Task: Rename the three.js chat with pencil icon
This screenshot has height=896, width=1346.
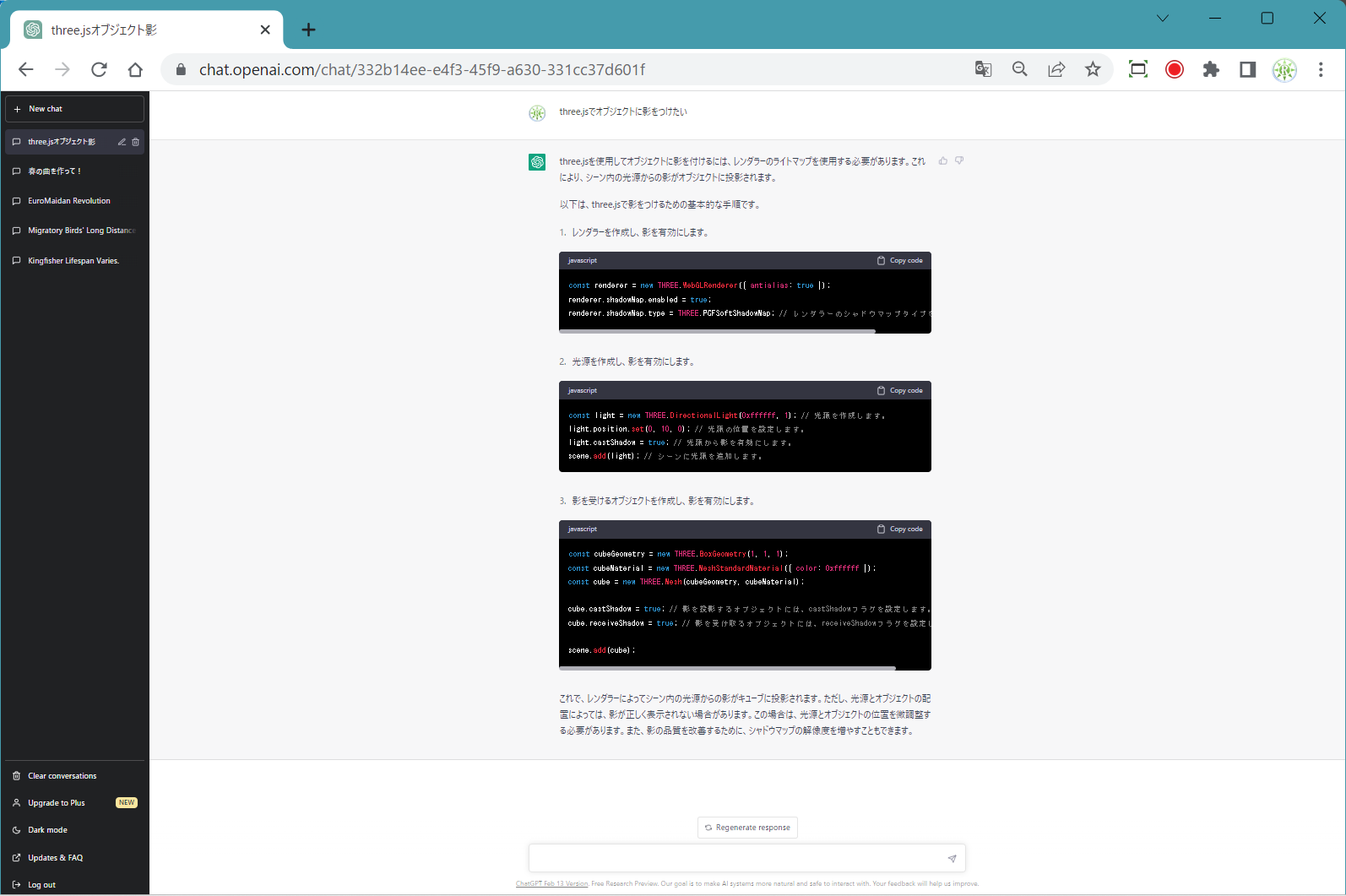Action: [x=122, y=142]
